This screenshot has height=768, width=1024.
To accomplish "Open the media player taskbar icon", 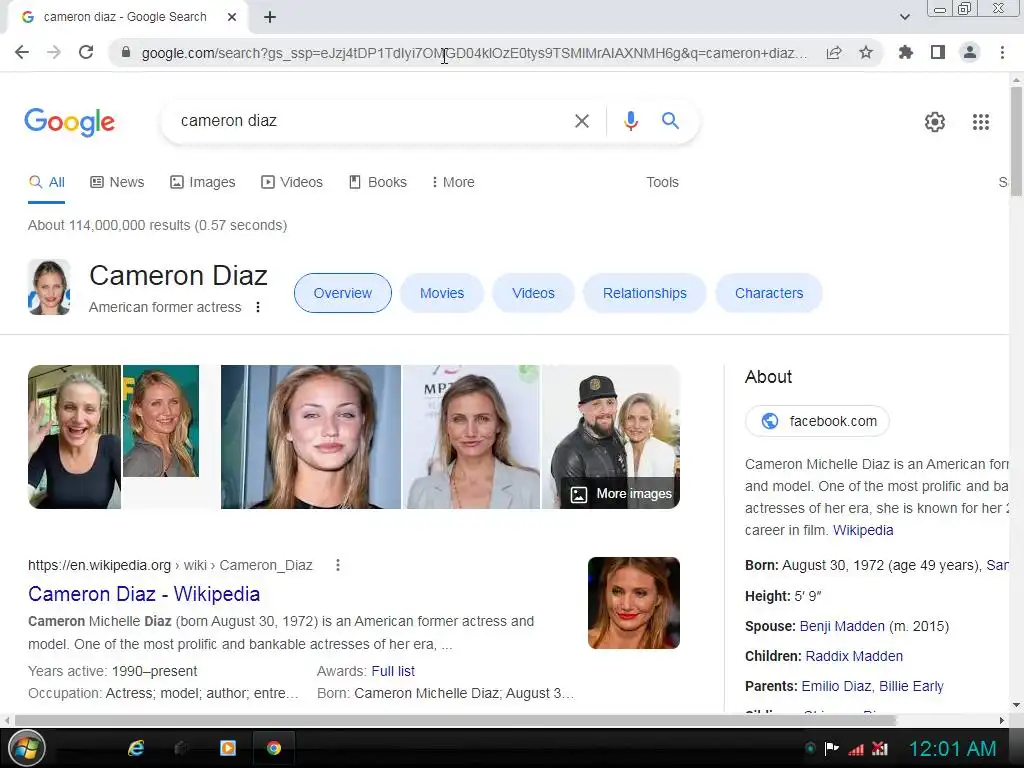I will coord(228,748).
